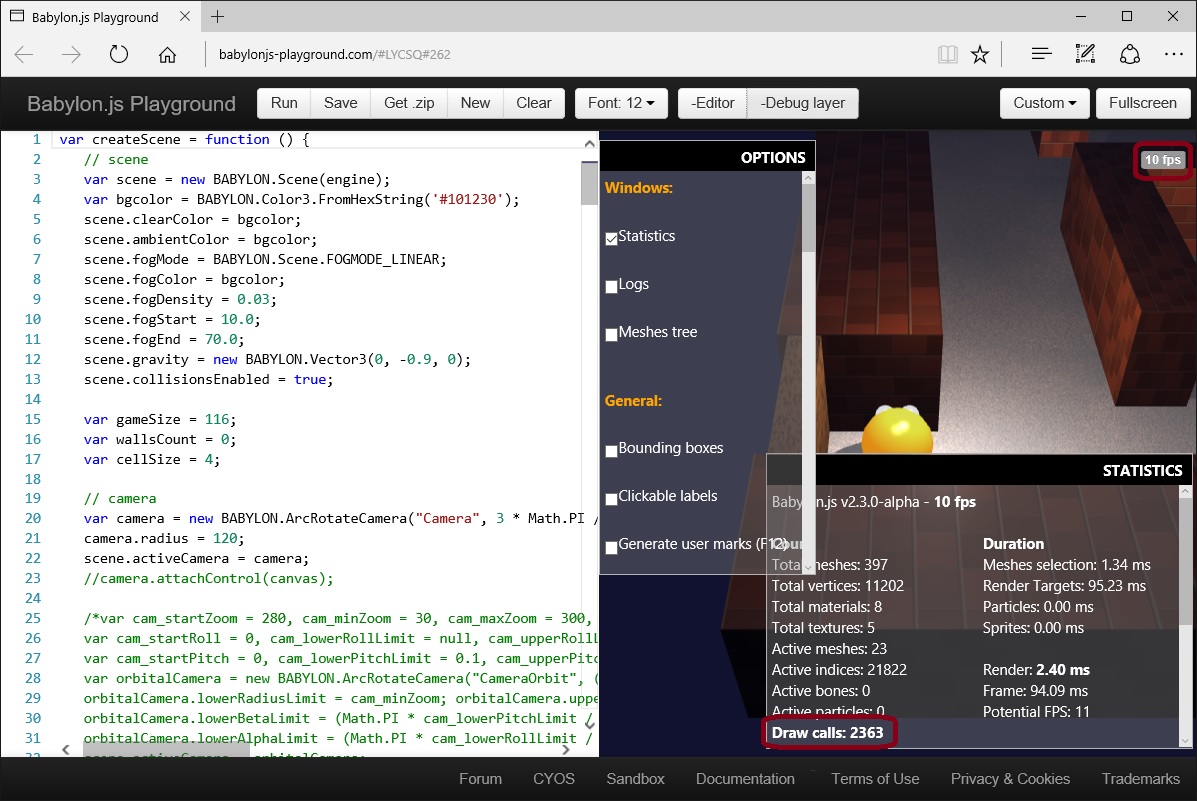Open the Forum link

[480, 779]
